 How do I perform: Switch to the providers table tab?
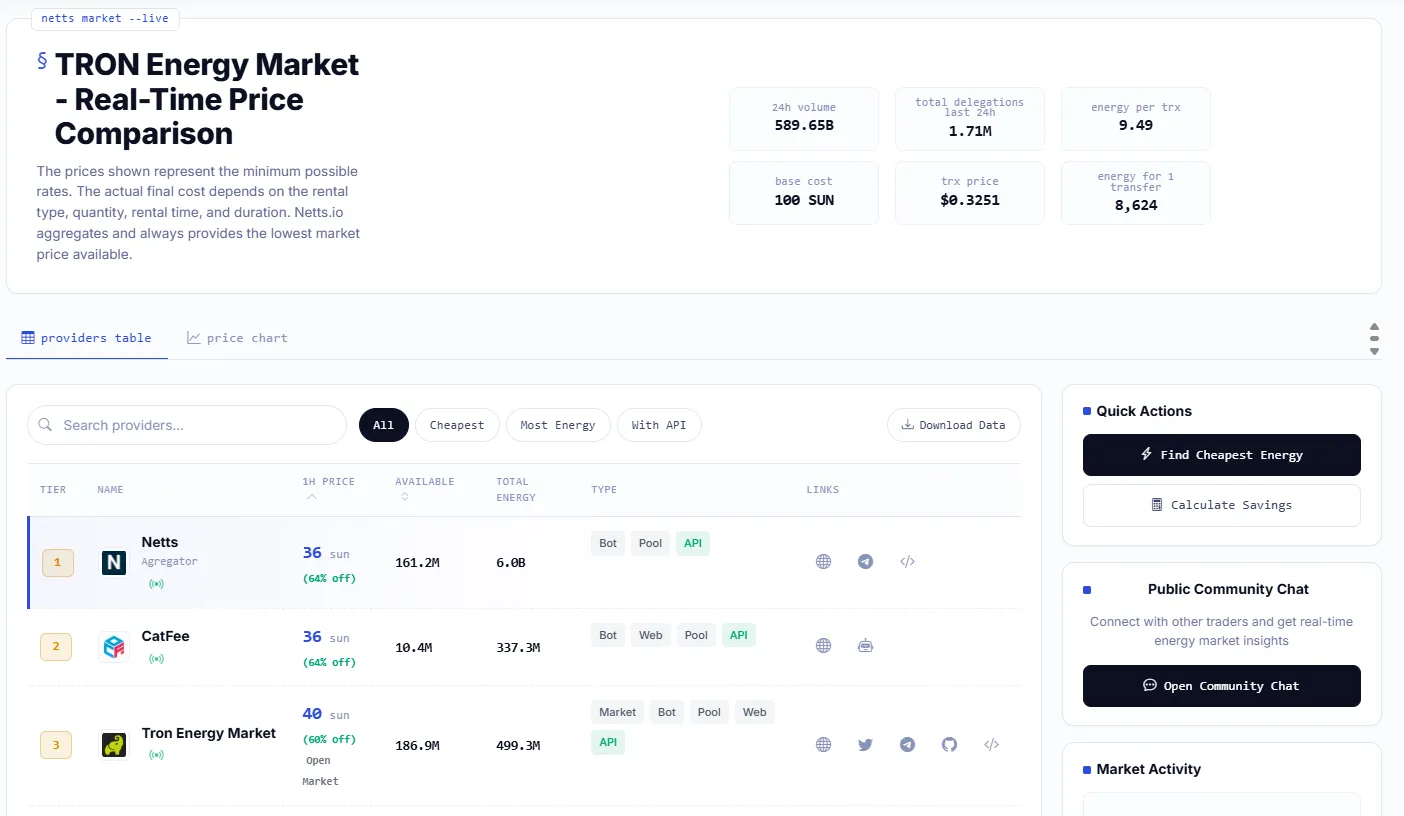point(87,338)
